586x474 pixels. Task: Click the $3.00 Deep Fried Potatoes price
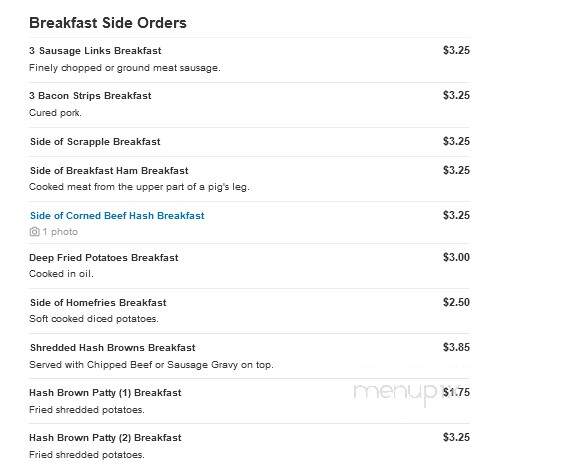pos(456,257)
